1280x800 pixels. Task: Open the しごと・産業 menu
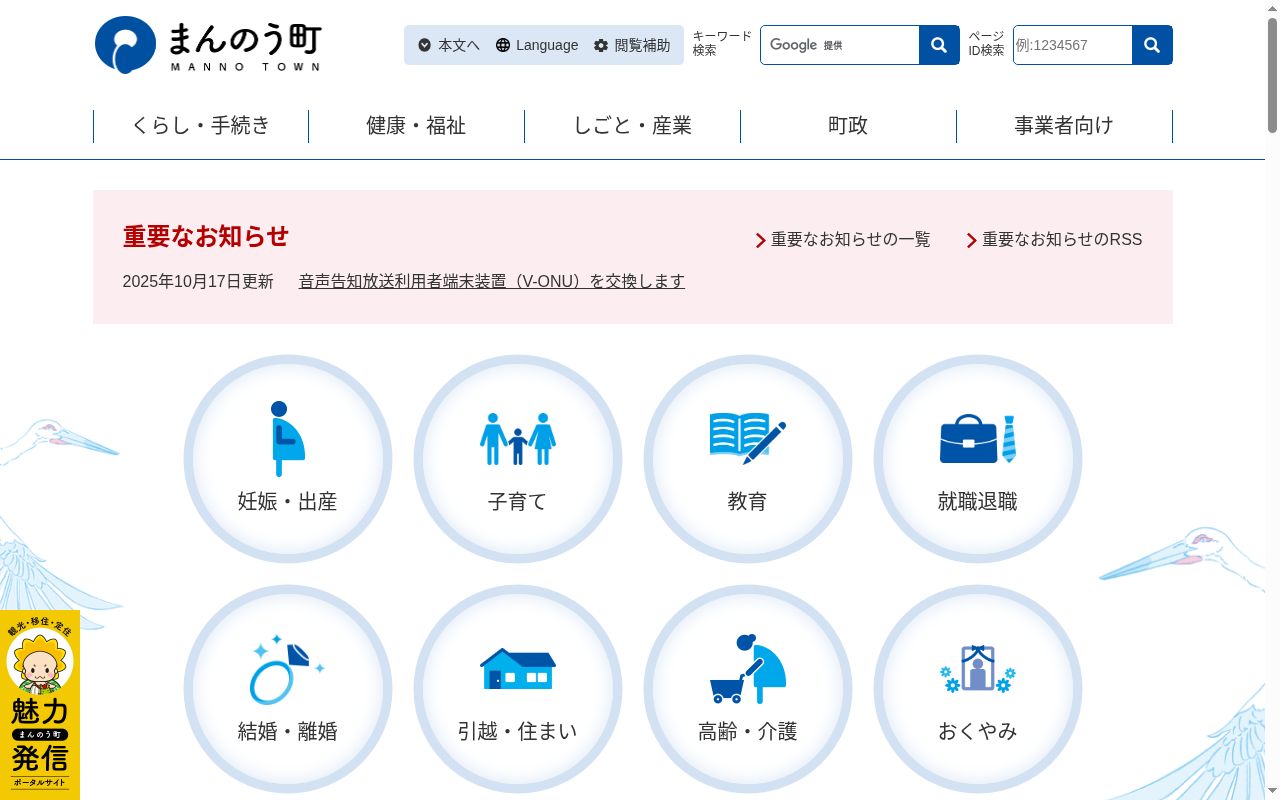(x=632, y=126)
